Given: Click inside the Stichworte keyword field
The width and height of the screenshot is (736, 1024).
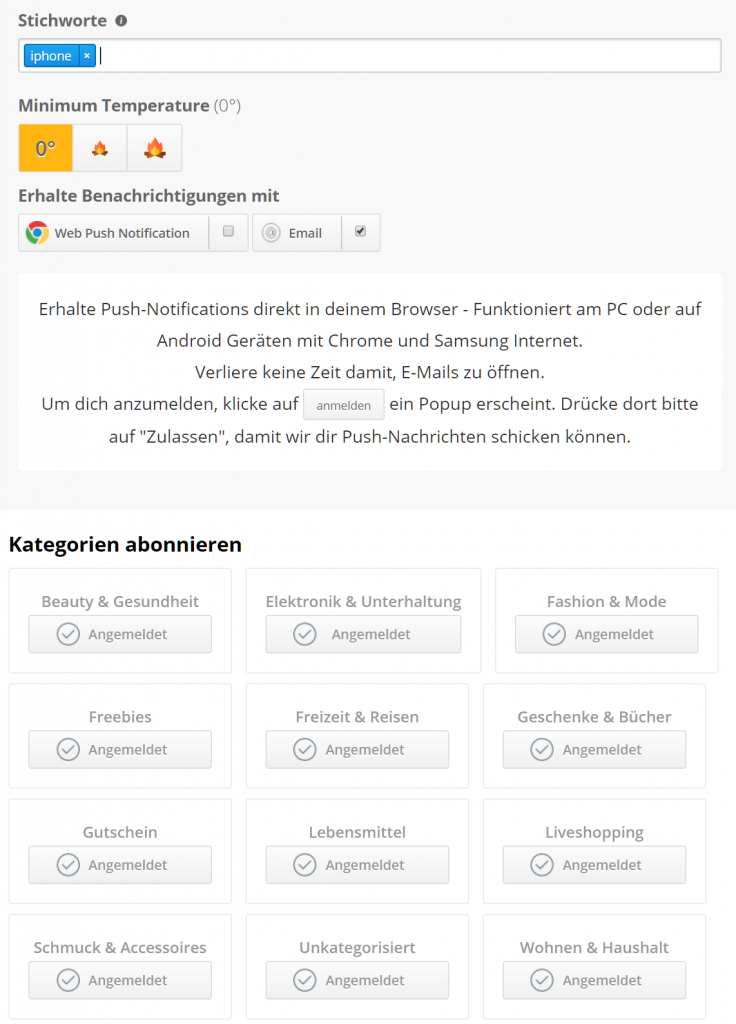Looking at the screenshot, I should coord(400,56).
